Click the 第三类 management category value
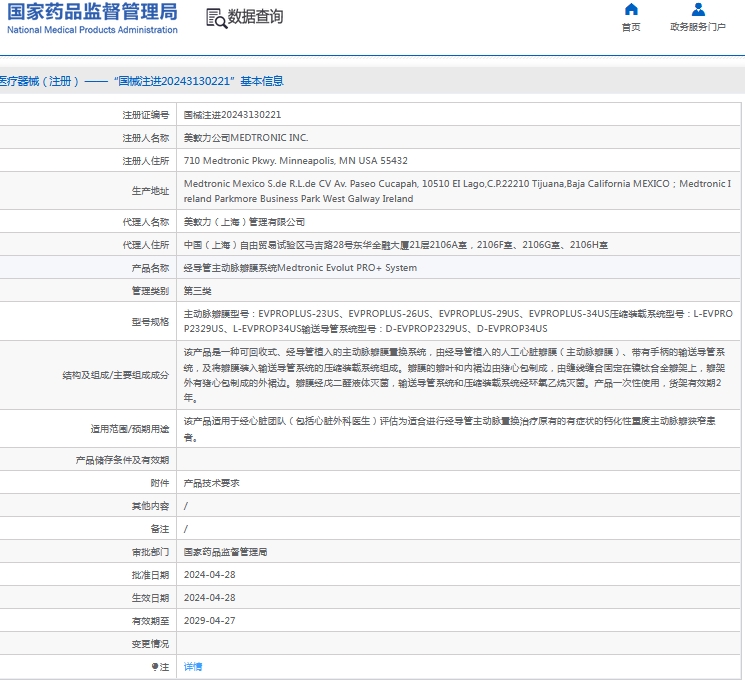Image resolution: width=745 pixels, height=684 pixels. (198, 291)
